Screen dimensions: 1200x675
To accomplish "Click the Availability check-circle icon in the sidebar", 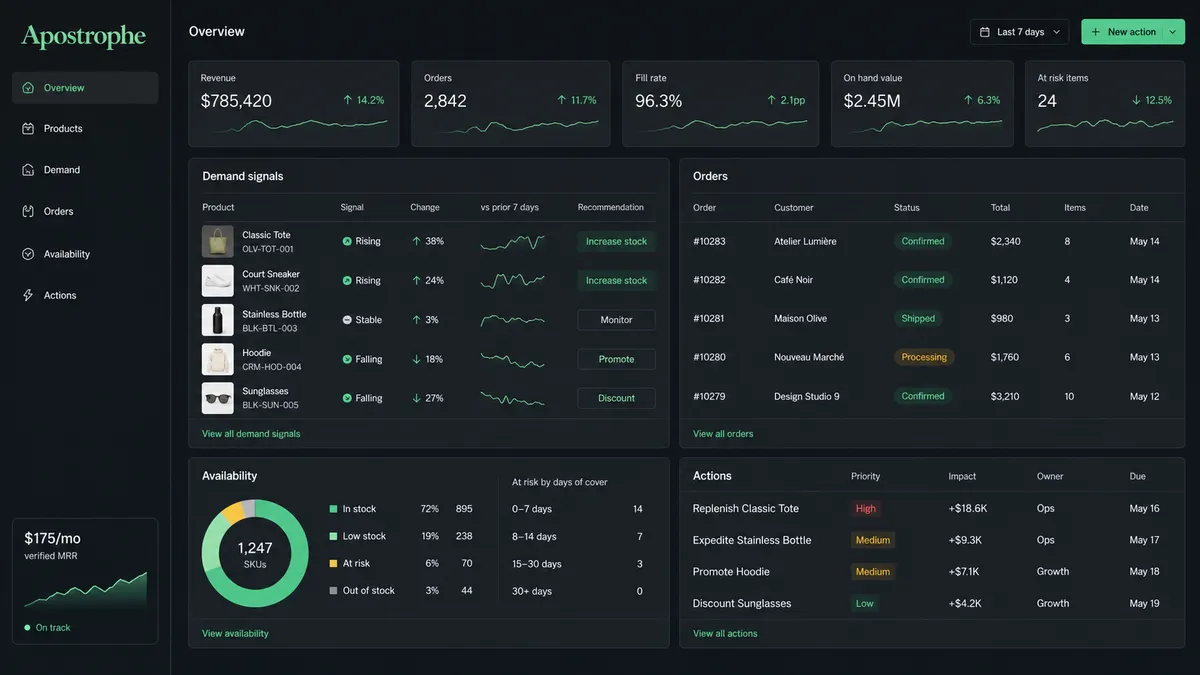I will [28, 254].
